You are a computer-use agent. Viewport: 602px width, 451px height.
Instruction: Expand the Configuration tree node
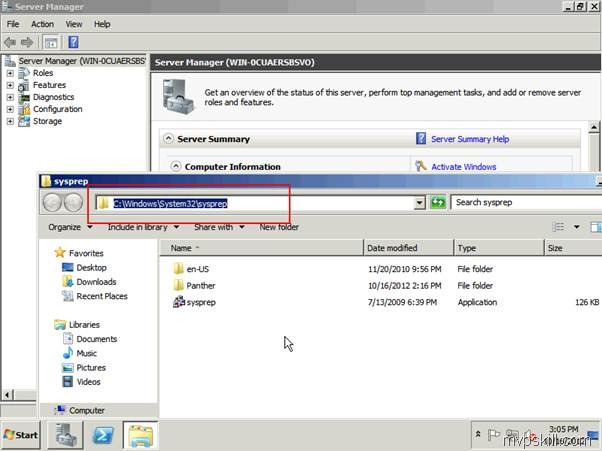point(10,109)
